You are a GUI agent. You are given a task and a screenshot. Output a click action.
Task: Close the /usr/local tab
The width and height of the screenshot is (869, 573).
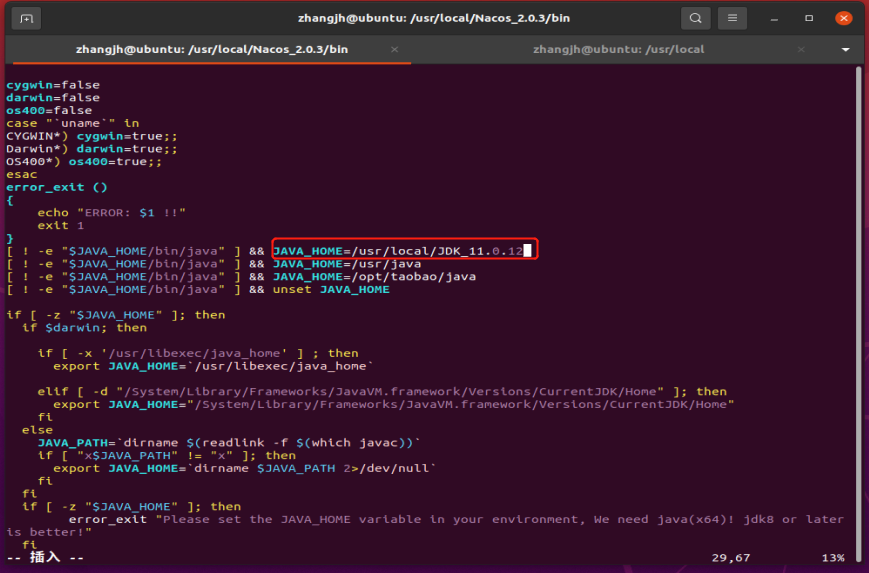pos(801,49)
